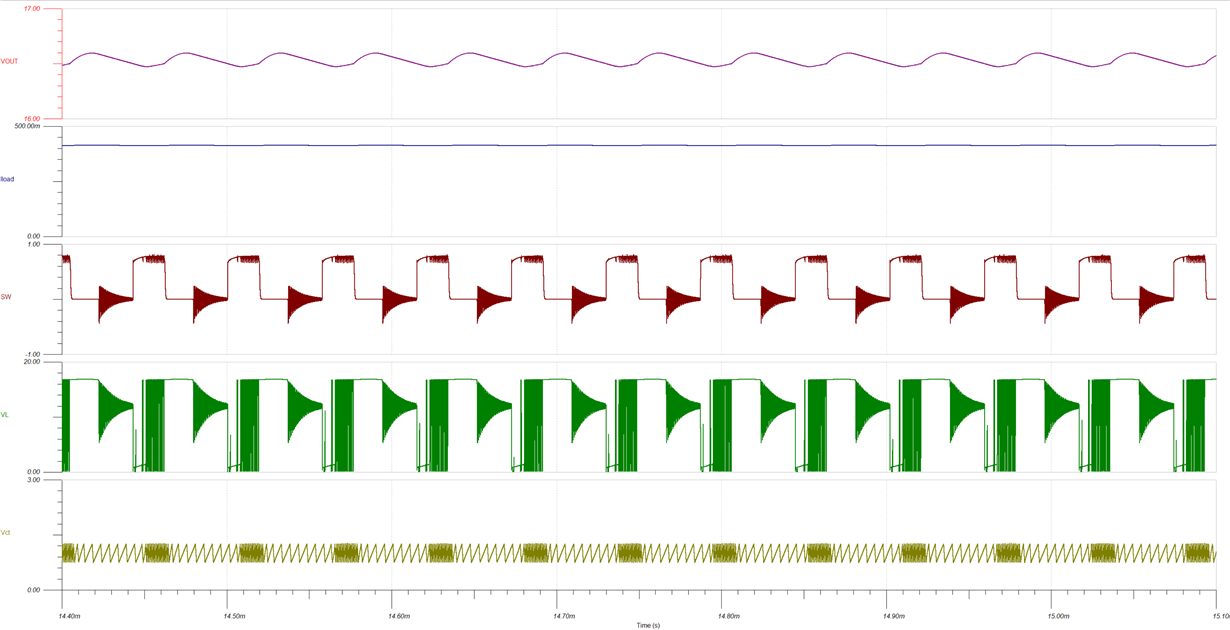Select the blue Iload waveform line
The height and width of the screenshot is (630, 1230).
[x=640, y=146]
